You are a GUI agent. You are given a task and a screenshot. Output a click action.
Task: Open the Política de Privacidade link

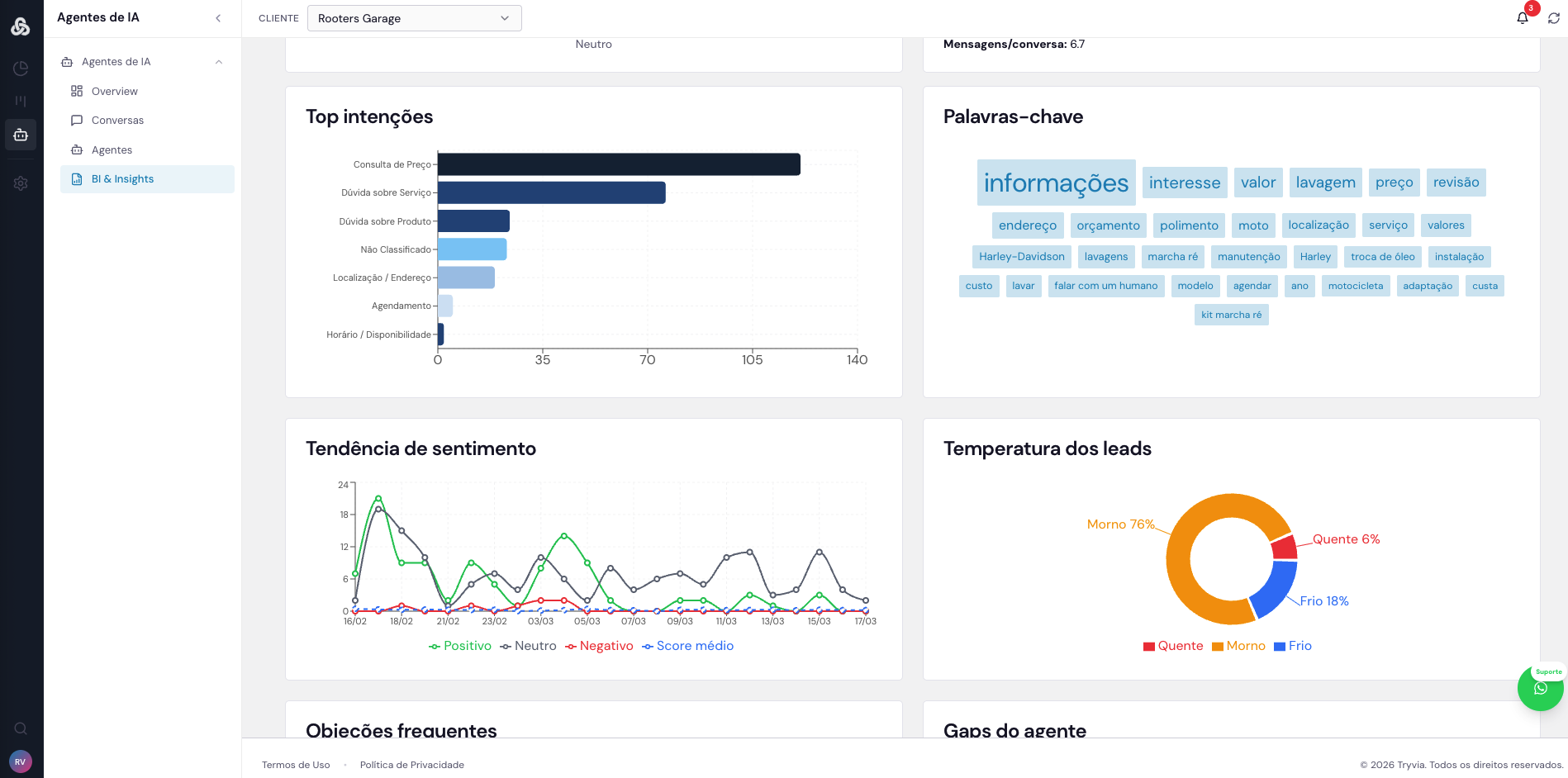411,765
